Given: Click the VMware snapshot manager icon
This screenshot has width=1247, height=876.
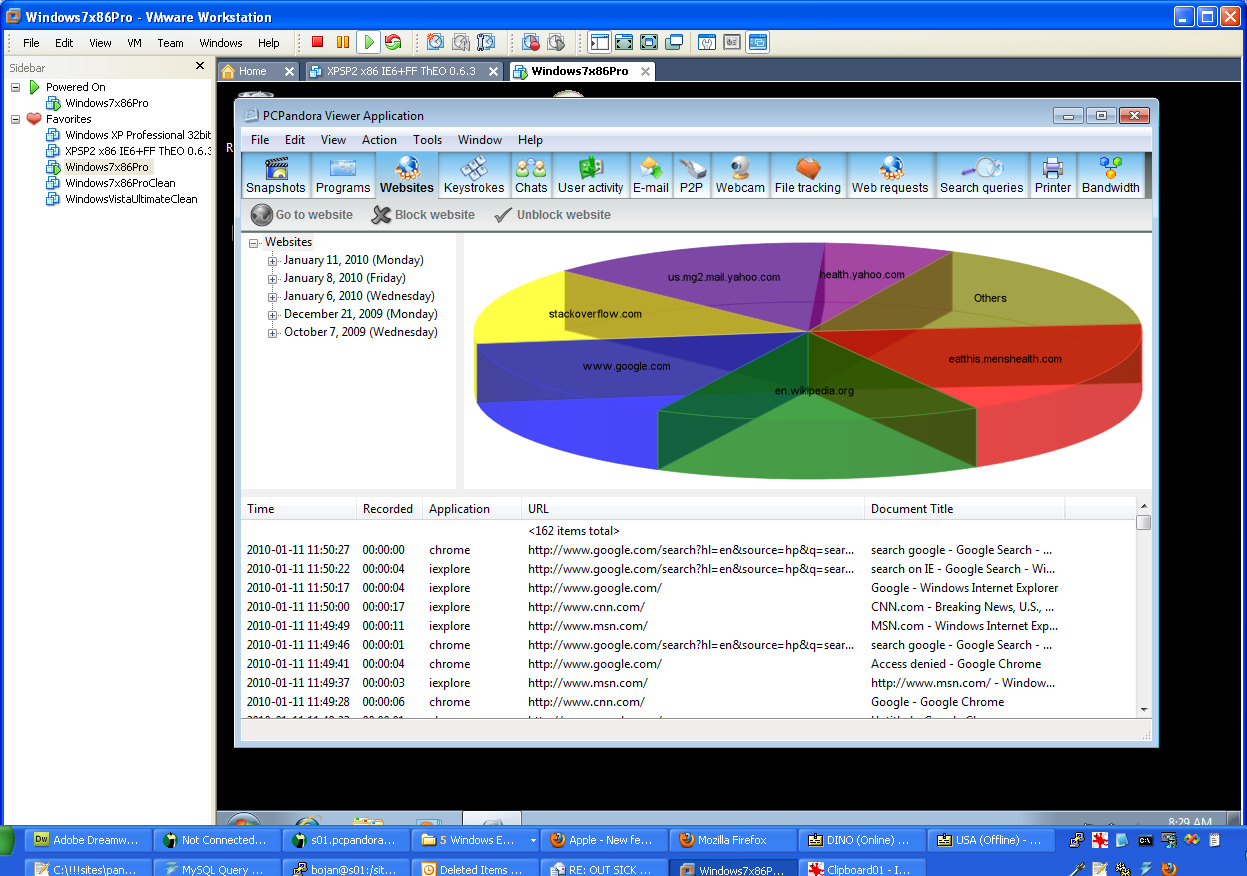Looking at the screenshot, I should coord(486,42).
